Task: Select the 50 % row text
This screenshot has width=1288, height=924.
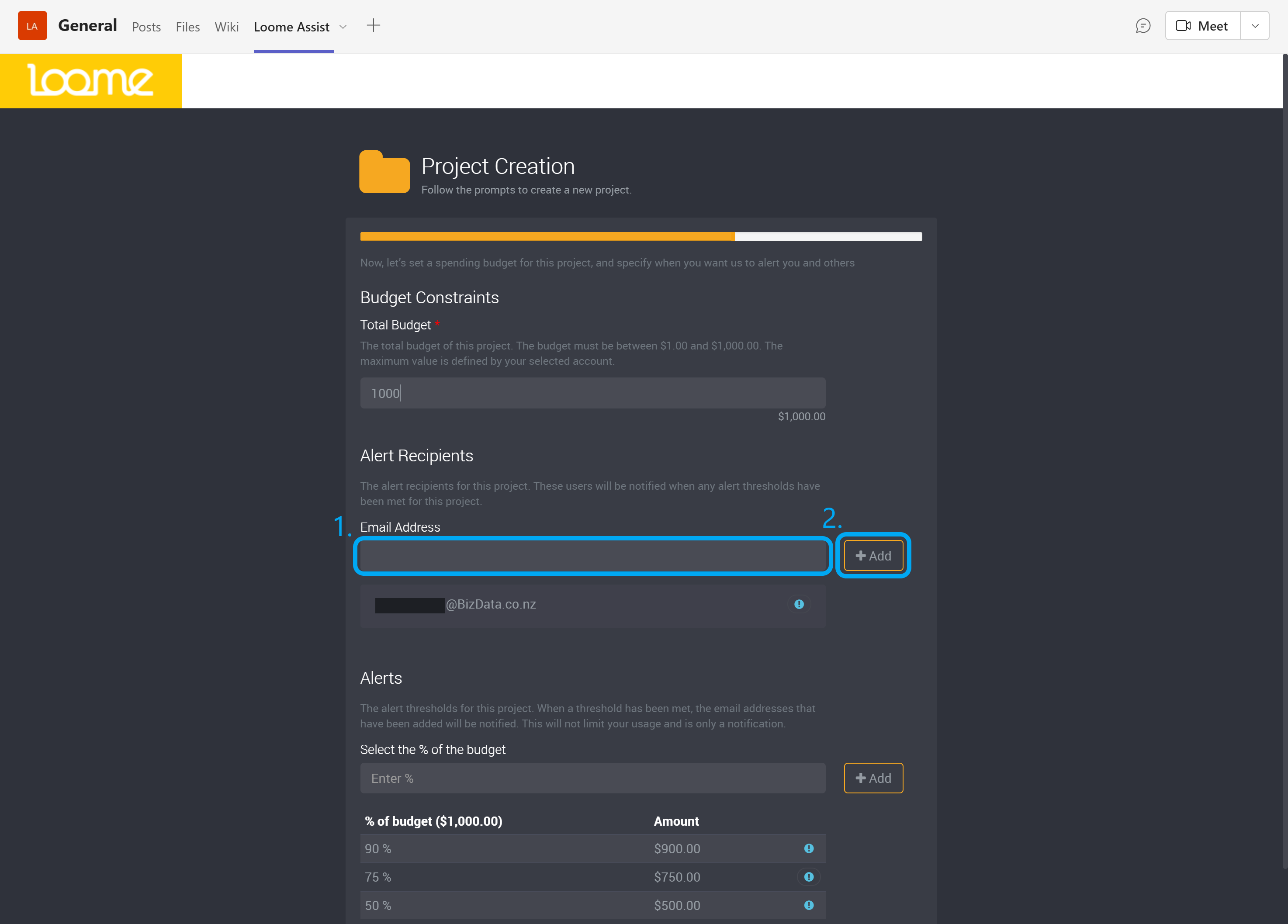Action: [x=377, y=905]
